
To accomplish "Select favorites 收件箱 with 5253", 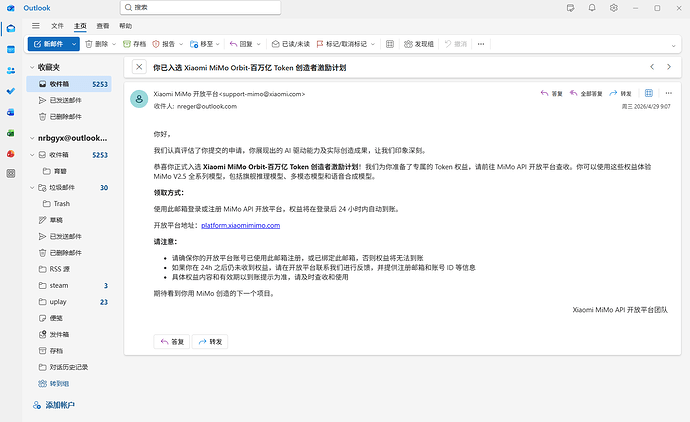I will [69, 84].
